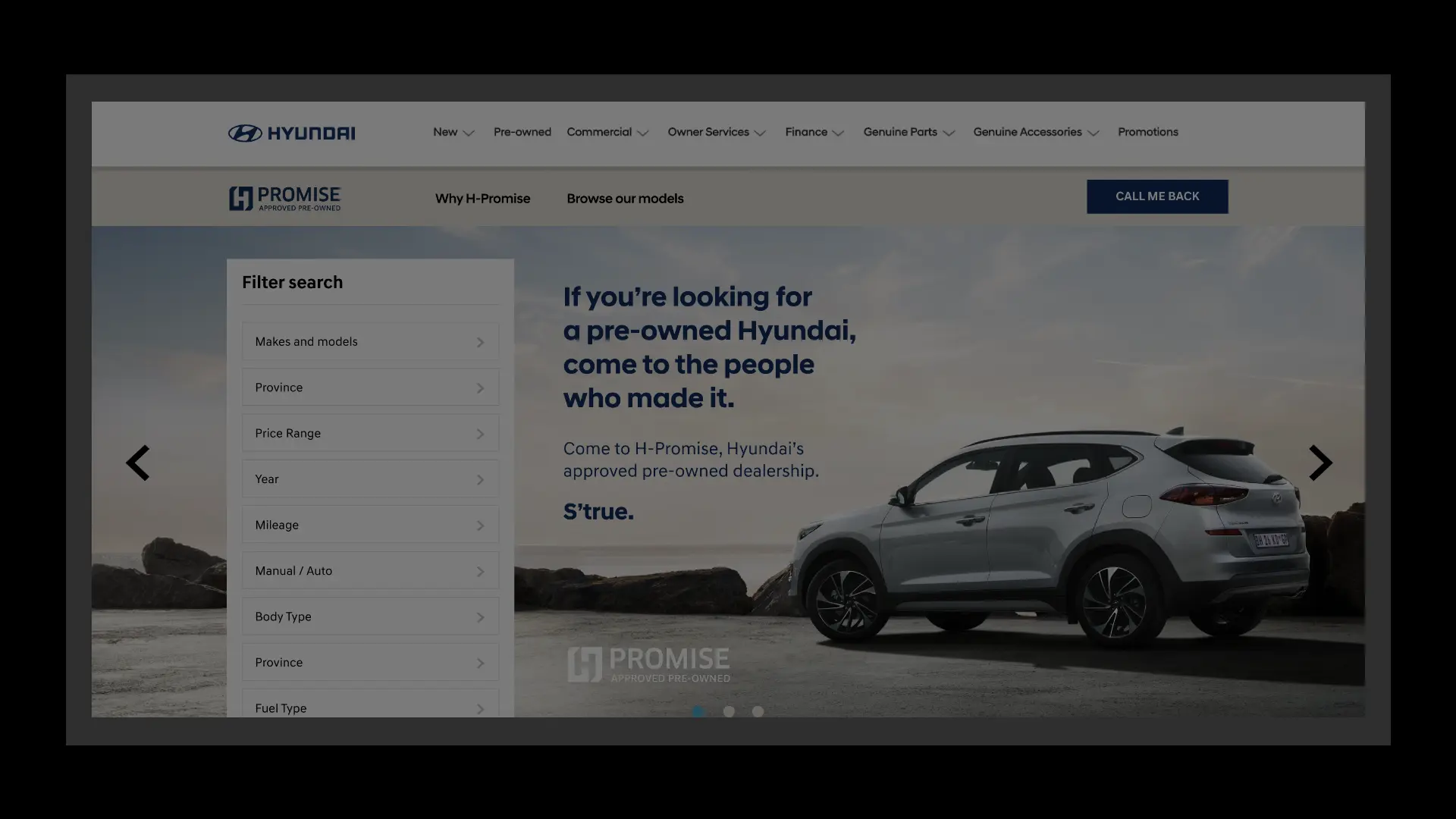Go to previous slide with left arrow
This screenshot has height=819, width=1456.
tap(138, 463)
